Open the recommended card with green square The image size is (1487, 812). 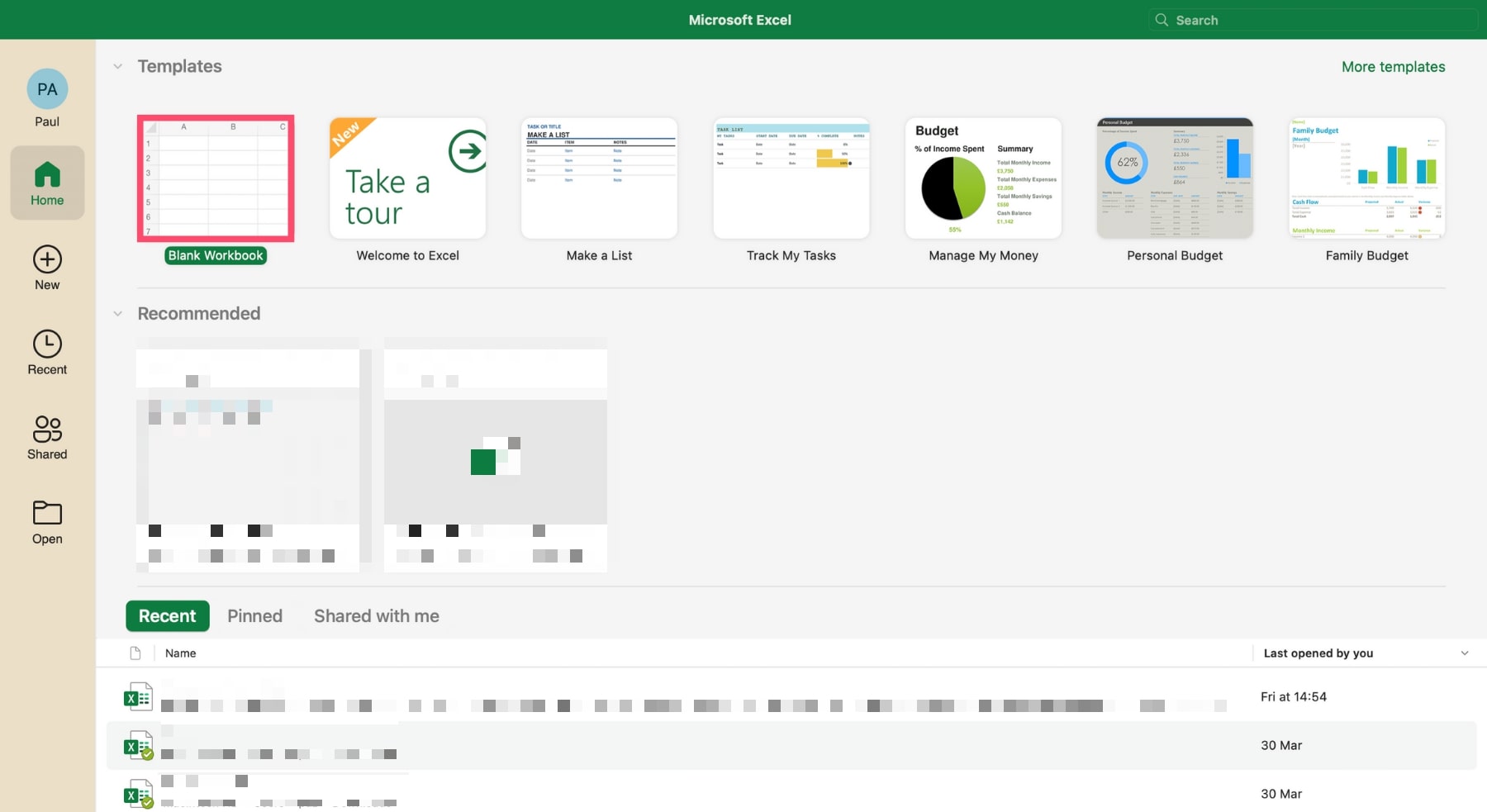tap(496, 454)
